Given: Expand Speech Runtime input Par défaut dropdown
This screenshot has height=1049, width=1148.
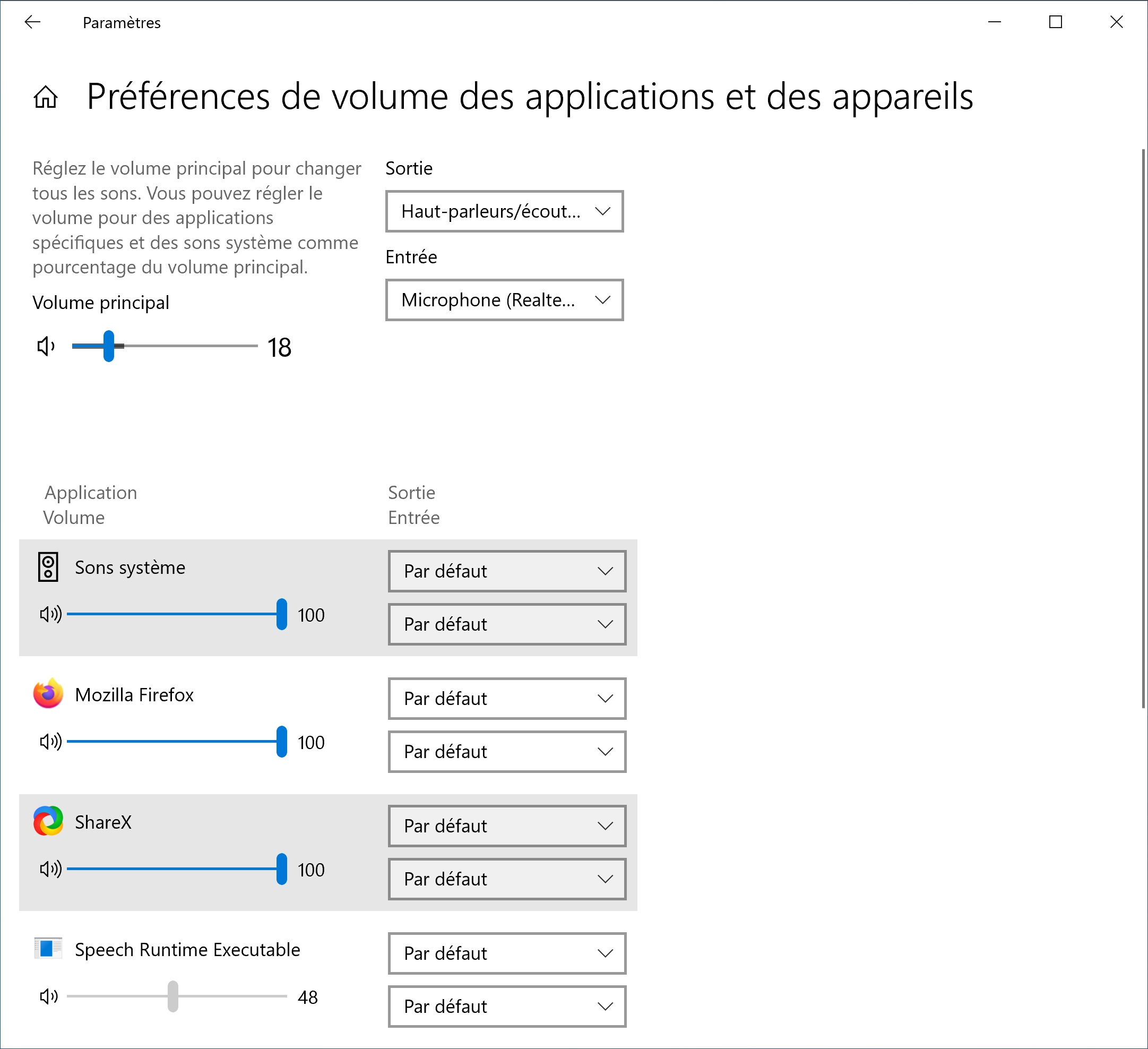Looking at the screenshot, I should [507, 1007].
